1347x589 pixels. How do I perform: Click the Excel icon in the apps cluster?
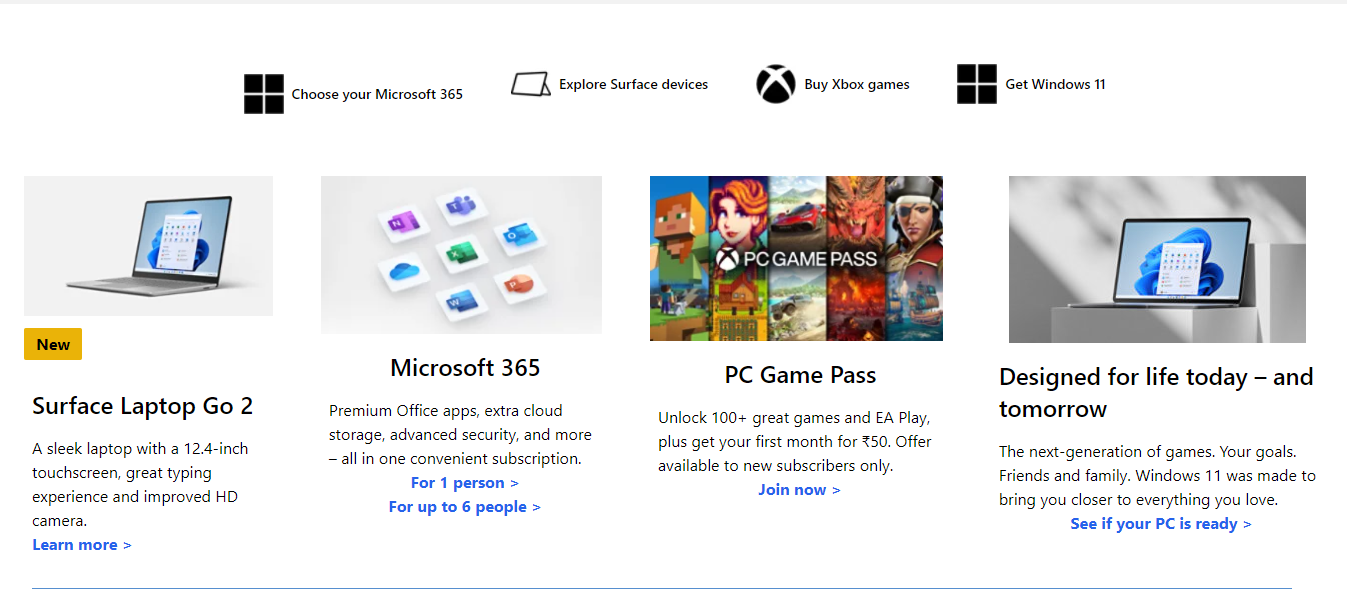pyautogui.click(x=461, y=252)
